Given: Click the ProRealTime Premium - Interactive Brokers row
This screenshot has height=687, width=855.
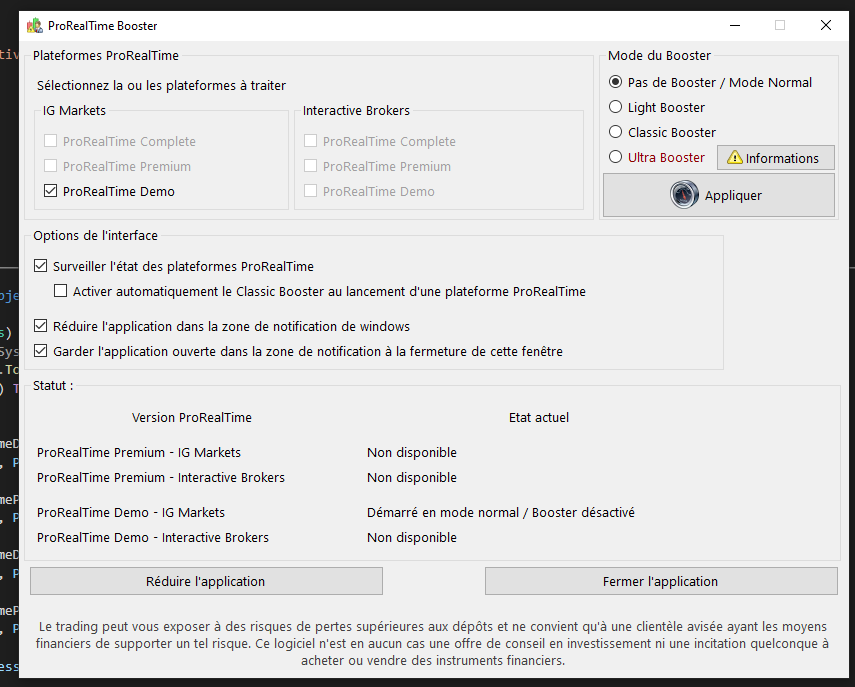Looking at the screenshot, I should 246,478.
